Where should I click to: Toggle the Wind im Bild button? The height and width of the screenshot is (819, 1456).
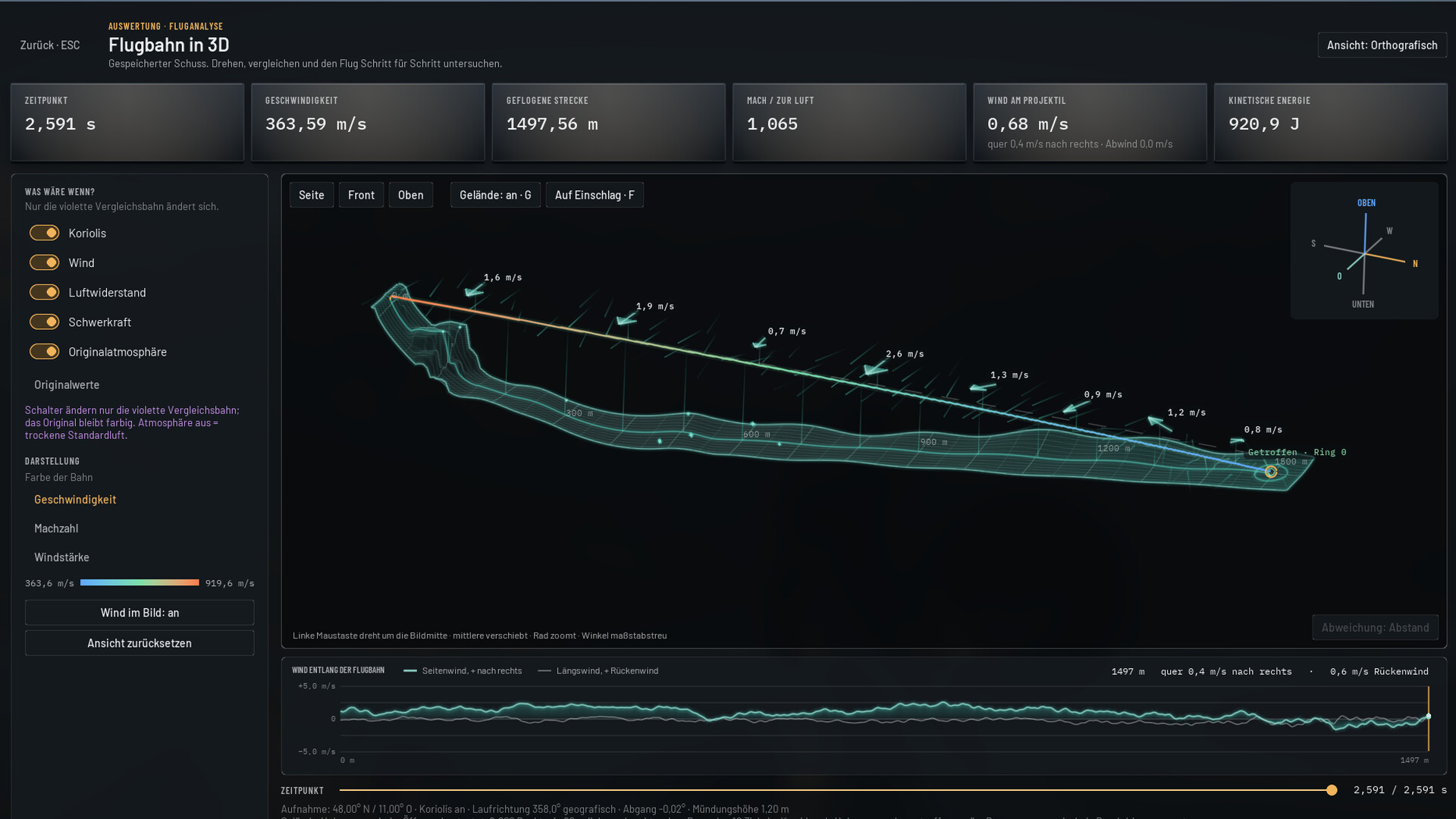tap(140, 613)
